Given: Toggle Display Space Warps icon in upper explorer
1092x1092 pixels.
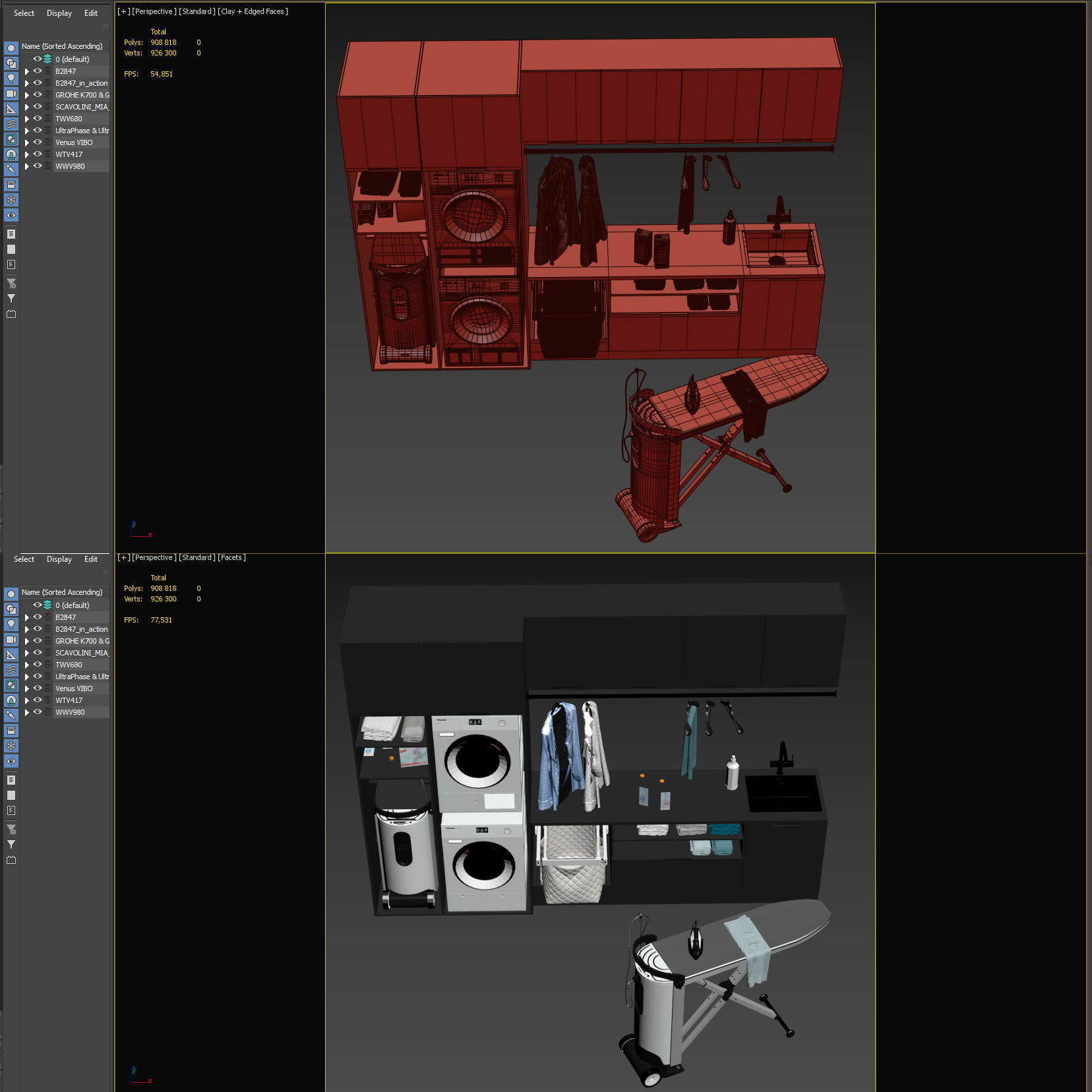Looking at the screenshot, I should 11,124.
